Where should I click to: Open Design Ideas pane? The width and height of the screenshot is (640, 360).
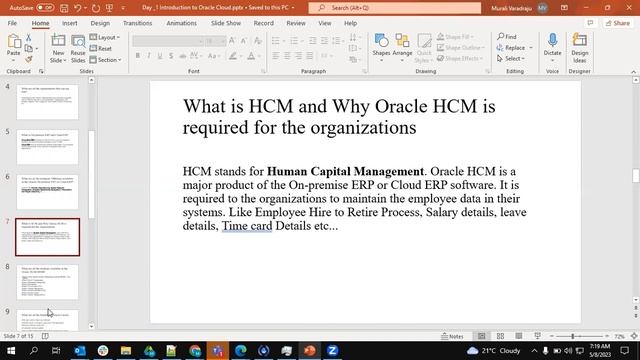(x=580, y=49)
